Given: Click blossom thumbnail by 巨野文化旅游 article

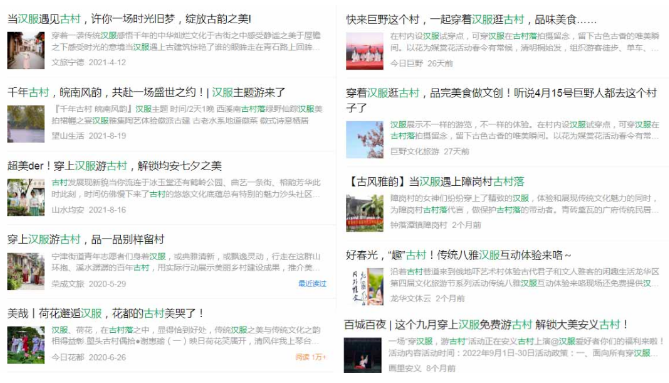Looking at the screenshot, I should (x=364, y=139).
